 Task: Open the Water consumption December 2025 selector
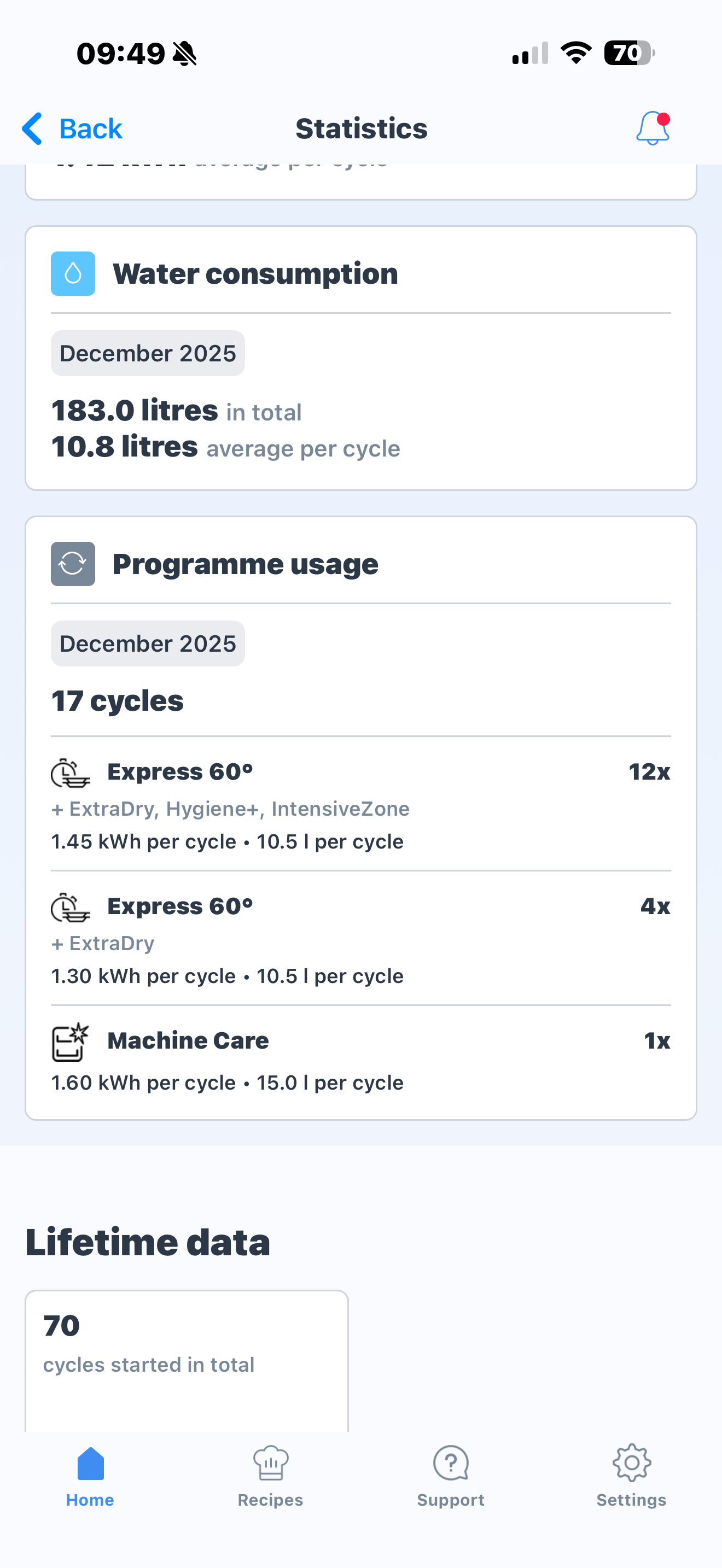(x=148, y=353)
